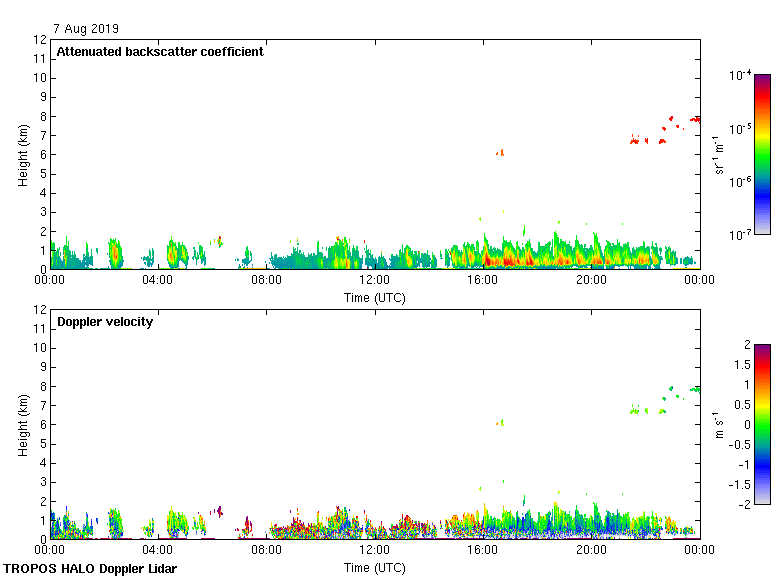Click the 12:00 tick on the Doppler velocity plot
780x580 pixels.
coord(375,551)
